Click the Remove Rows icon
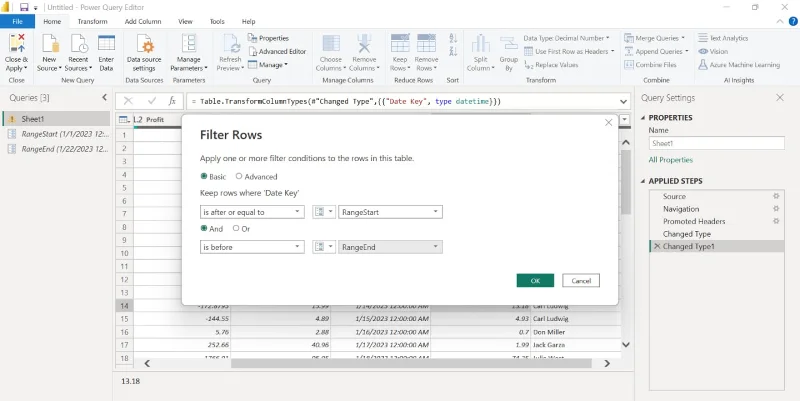The height and width of the screenshot is (401, 800). pyautogui.click(x=427, y=44)
